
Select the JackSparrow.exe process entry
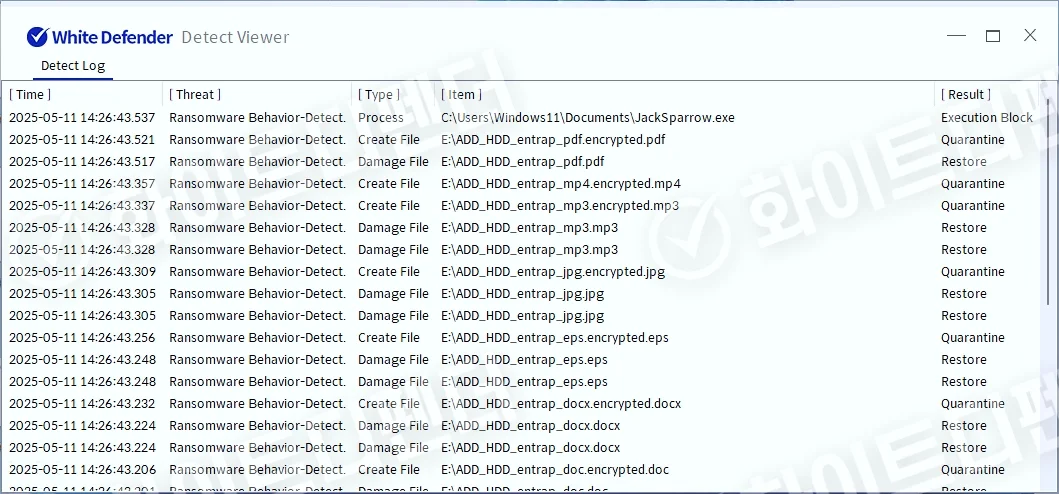pos(587,118)
